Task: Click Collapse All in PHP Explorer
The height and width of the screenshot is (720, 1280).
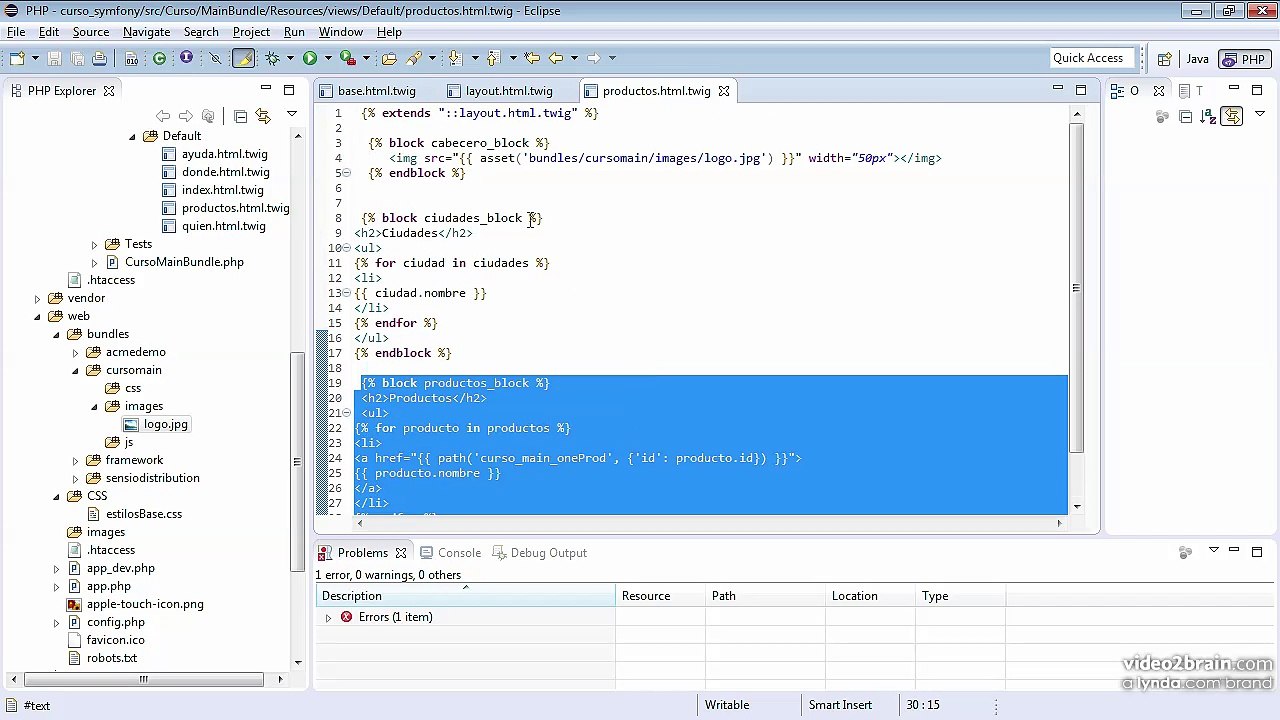Action: click(x=240, y=116)
